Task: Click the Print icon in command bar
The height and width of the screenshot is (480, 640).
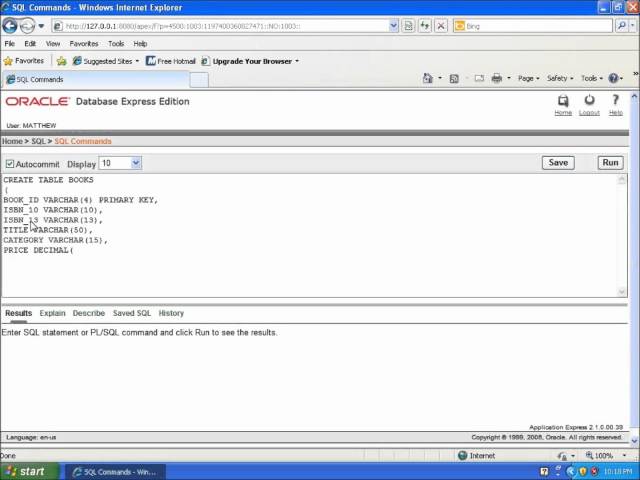Action: [497, 78]
